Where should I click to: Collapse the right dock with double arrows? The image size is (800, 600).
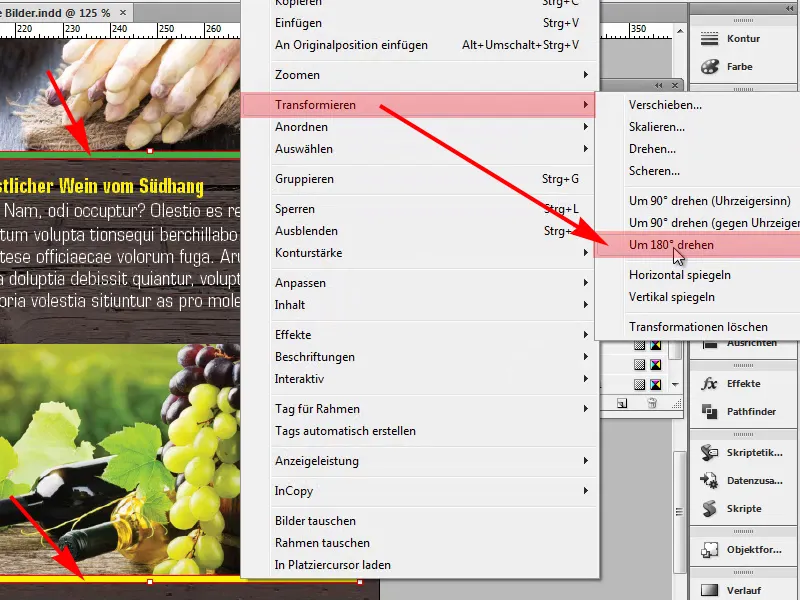click(790, 9)
